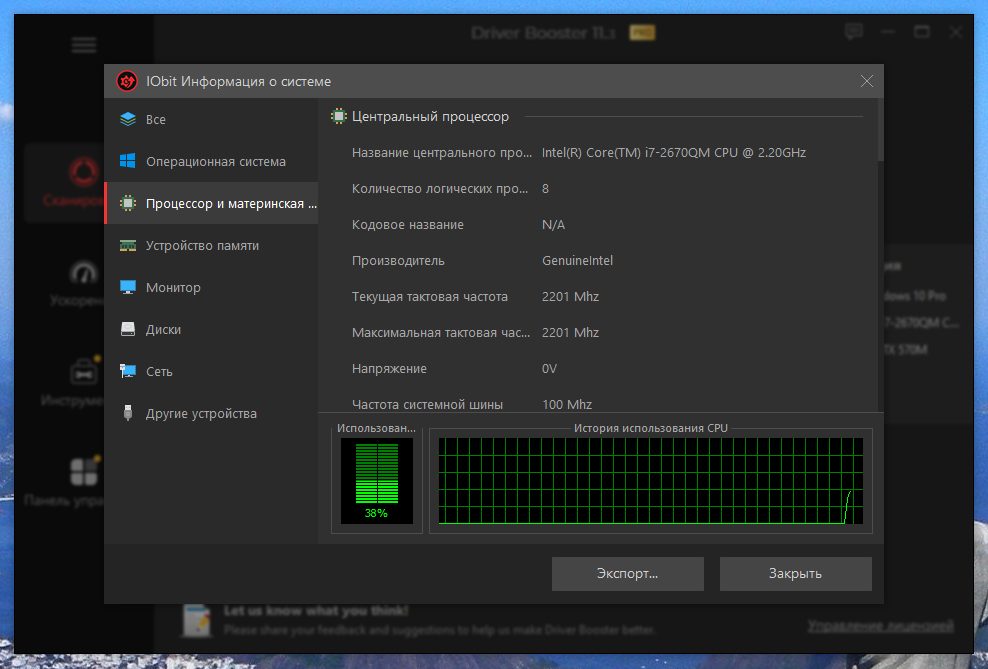The image size is (988, 669).
Task: Click the Текущая тактовая частота label
Action: (x=430, y=297)
